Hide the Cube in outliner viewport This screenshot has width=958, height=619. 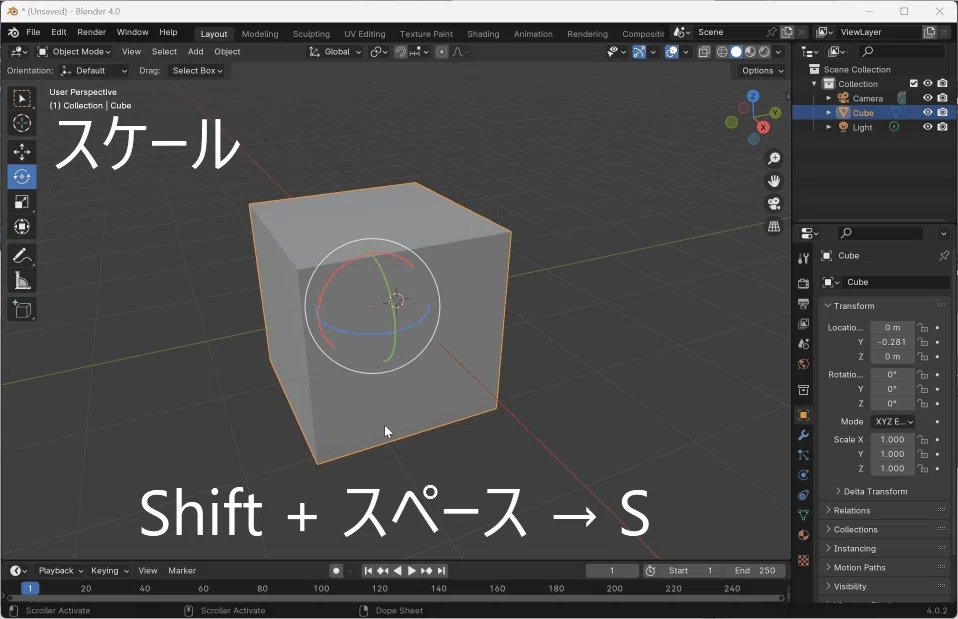[x=927, y=113]
